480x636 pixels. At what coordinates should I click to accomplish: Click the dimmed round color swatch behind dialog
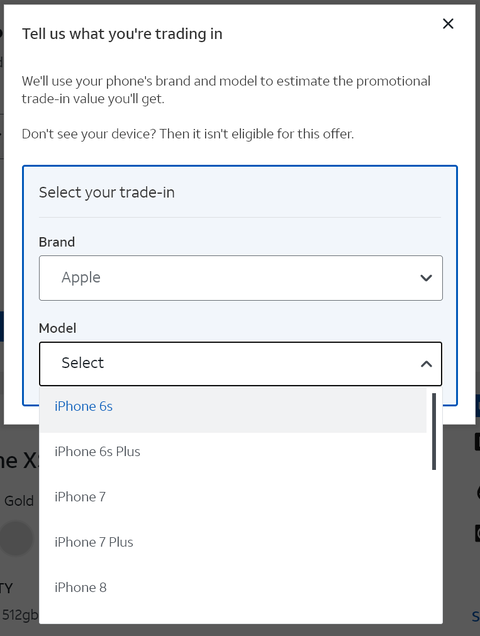(16, 538)
